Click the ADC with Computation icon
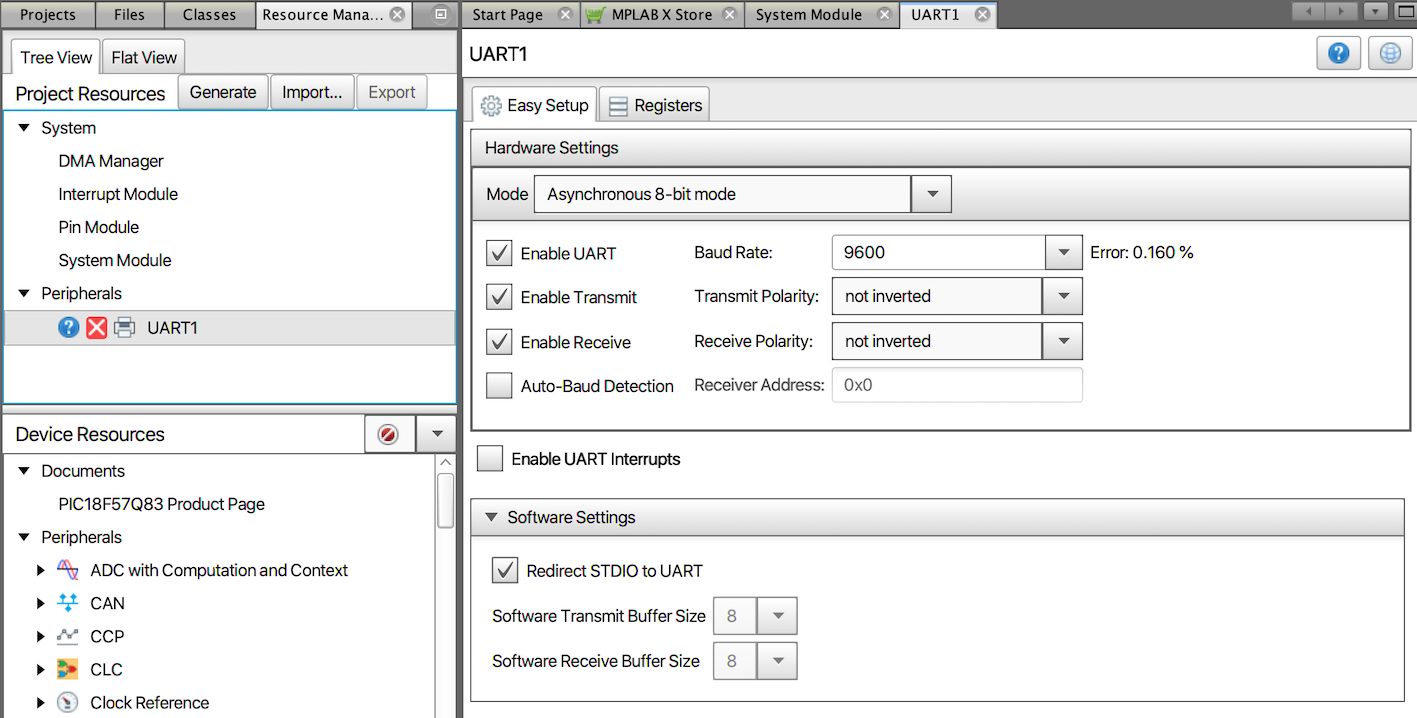 (x=68, y=570)
